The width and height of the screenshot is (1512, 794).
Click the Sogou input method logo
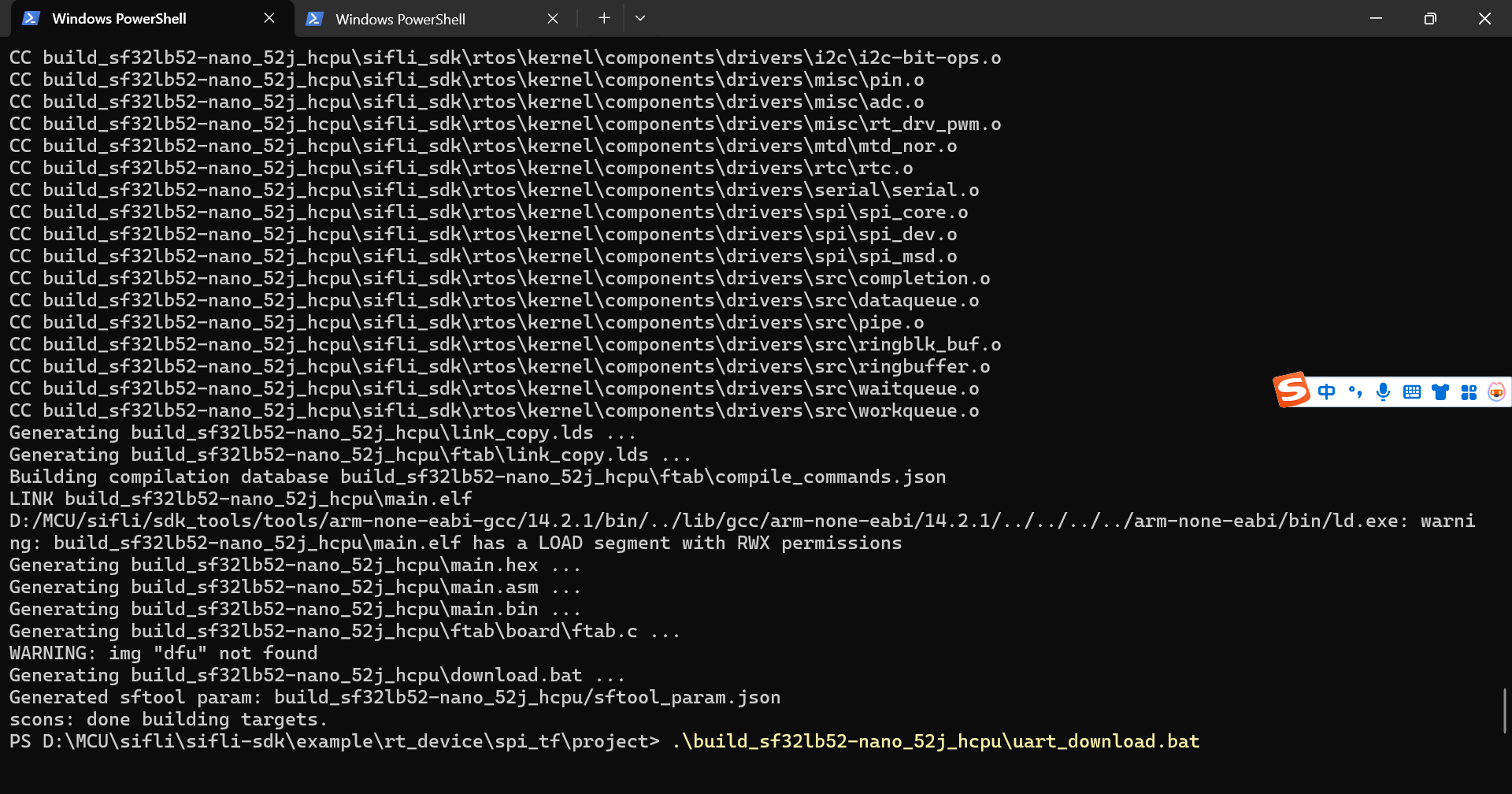pos(1291,390)
